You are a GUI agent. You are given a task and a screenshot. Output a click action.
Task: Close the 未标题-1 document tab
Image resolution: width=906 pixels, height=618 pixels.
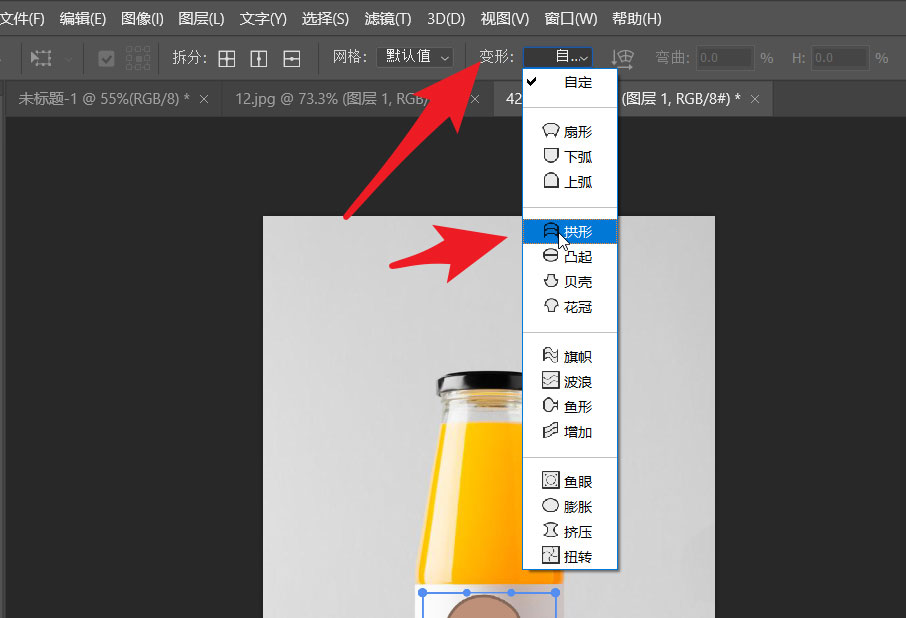coord(204,99)
